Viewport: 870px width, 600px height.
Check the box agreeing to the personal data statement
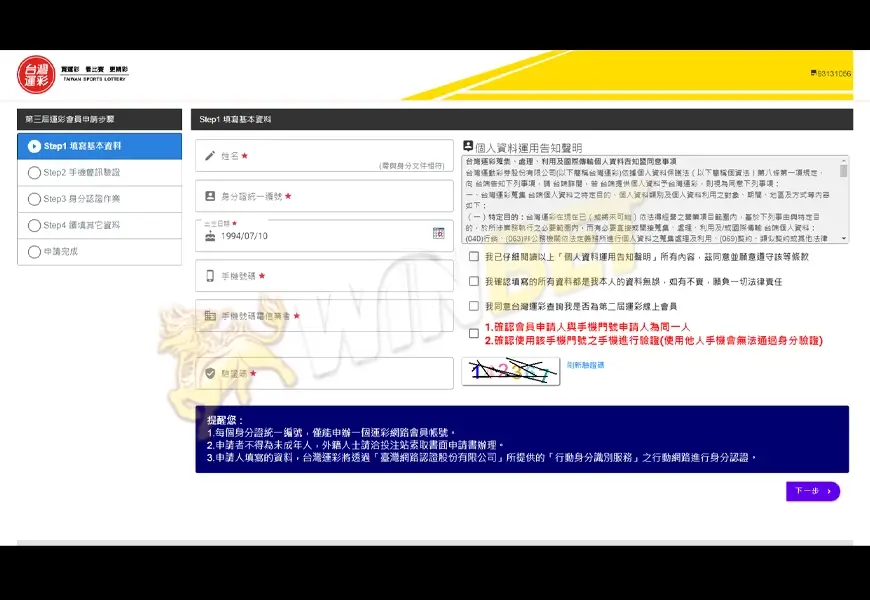pyautogui.click(x=474, y=257)
